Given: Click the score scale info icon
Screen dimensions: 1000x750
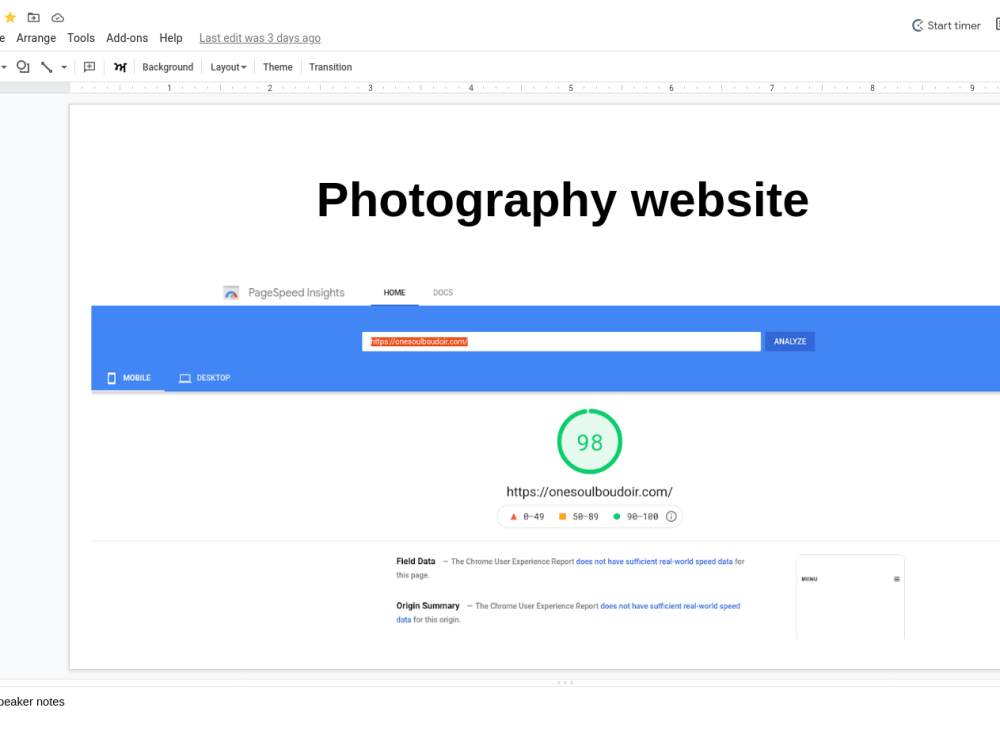Looking at the screenshot, I should point(671,517).
